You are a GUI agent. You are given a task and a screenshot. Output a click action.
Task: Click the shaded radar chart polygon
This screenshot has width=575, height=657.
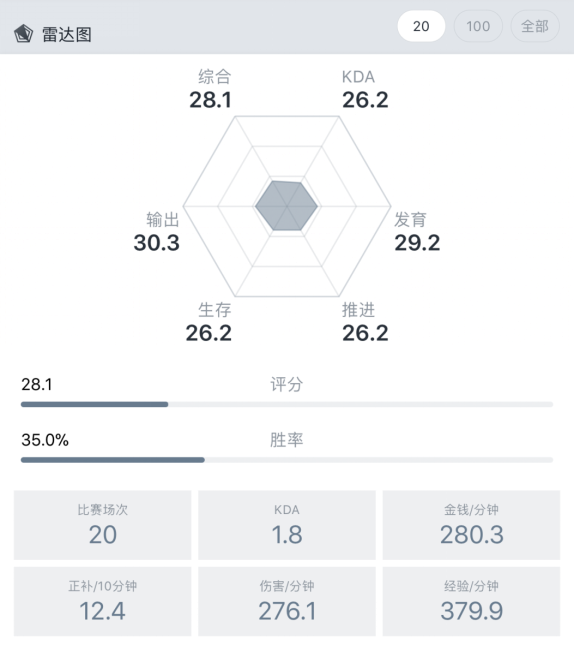coord(287,206)
